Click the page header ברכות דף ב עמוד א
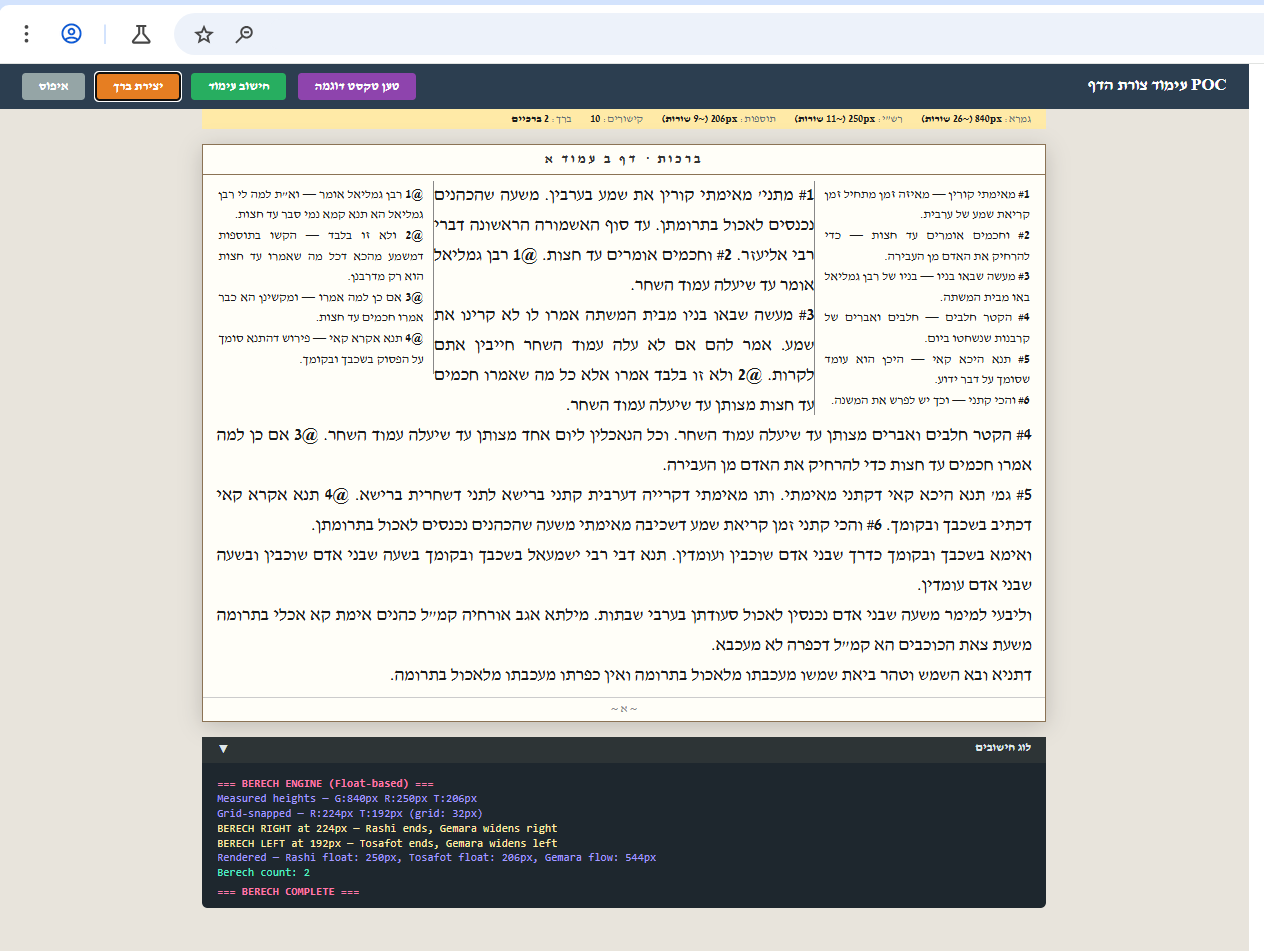The height and width of the screenshot is (951, 1264). tap(623, 159)
